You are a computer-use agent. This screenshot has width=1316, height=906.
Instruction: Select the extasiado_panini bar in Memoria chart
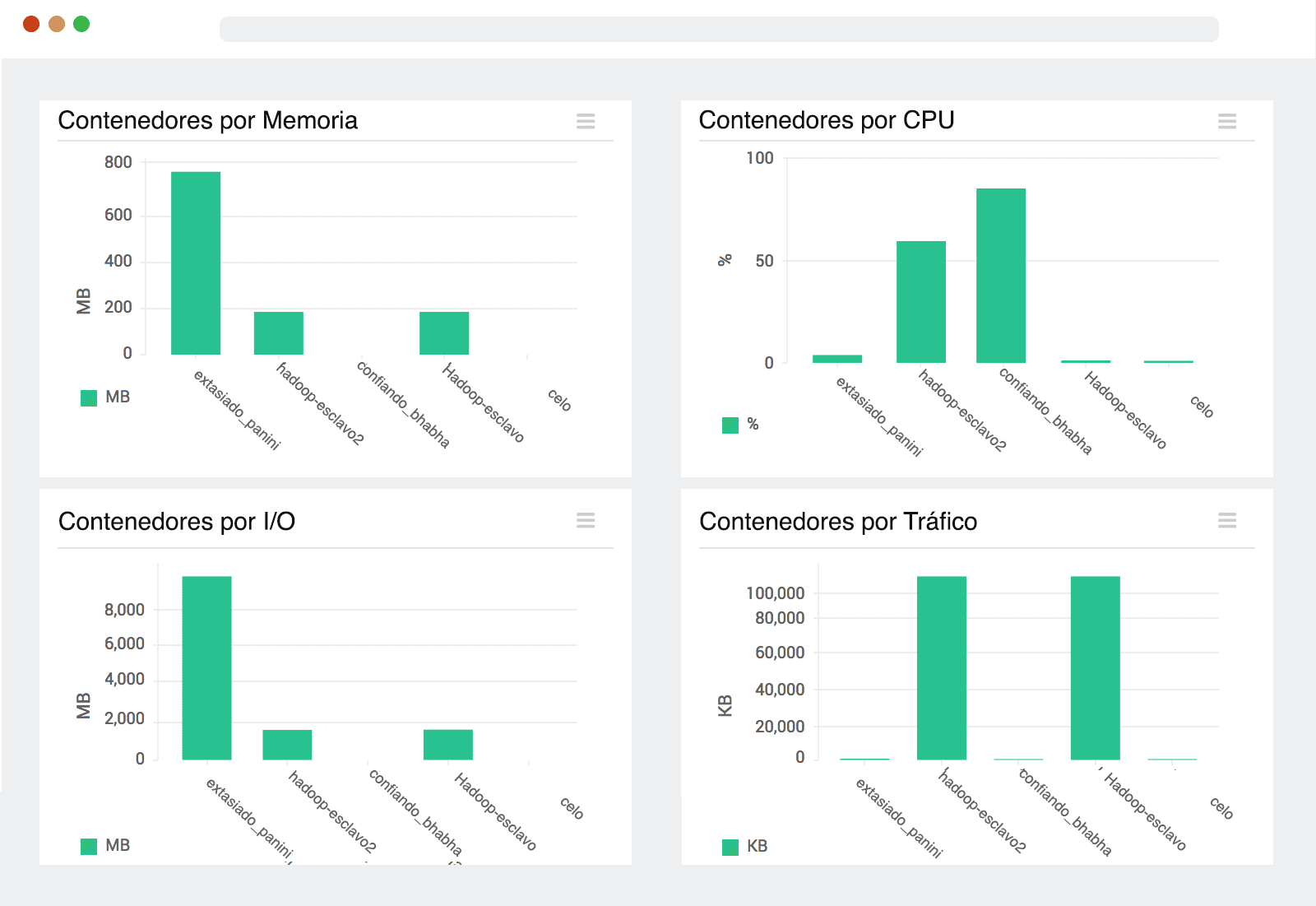[x=196, y=263]
